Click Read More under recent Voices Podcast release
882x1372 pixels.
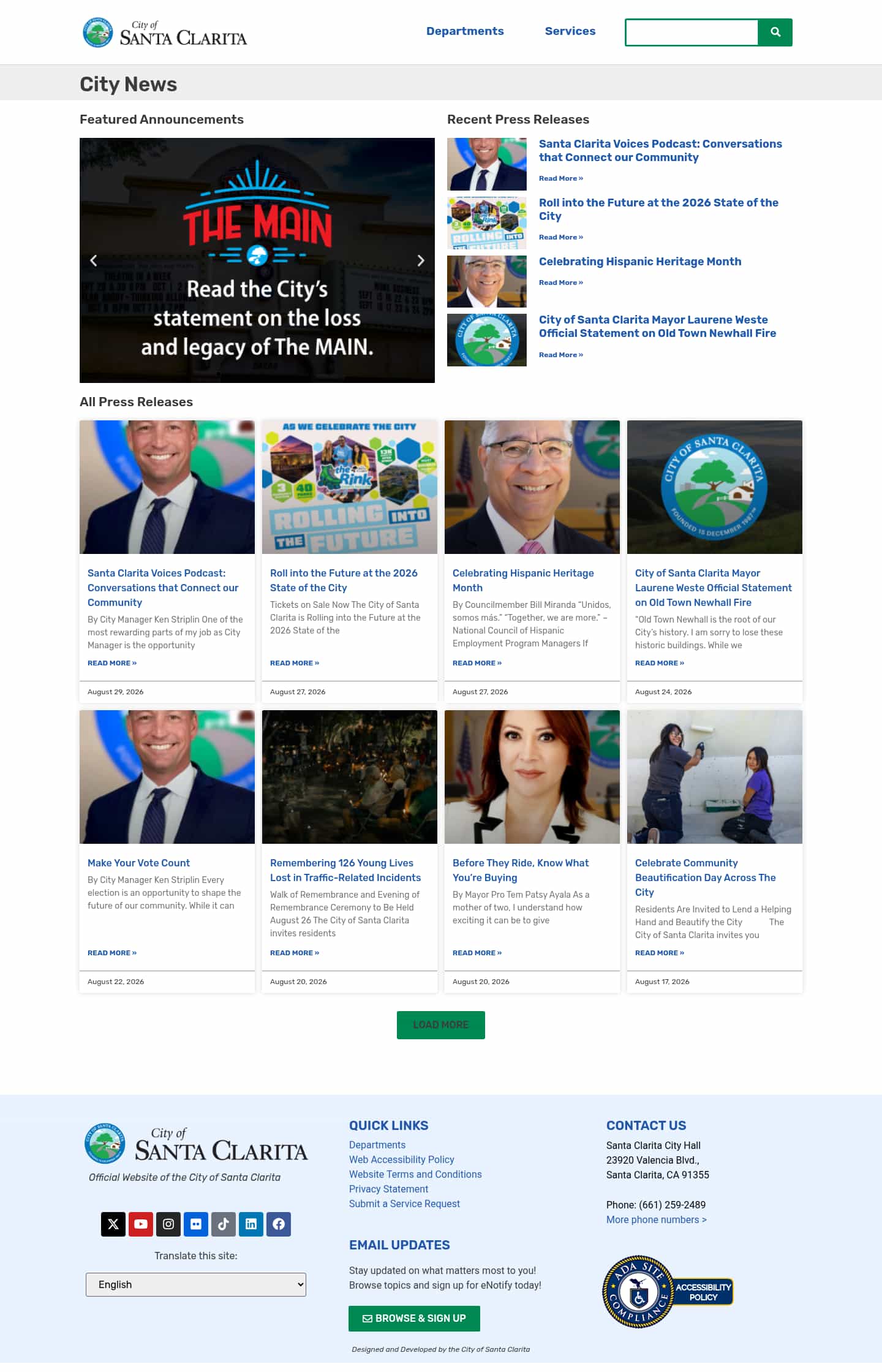(x=561, y=178)
